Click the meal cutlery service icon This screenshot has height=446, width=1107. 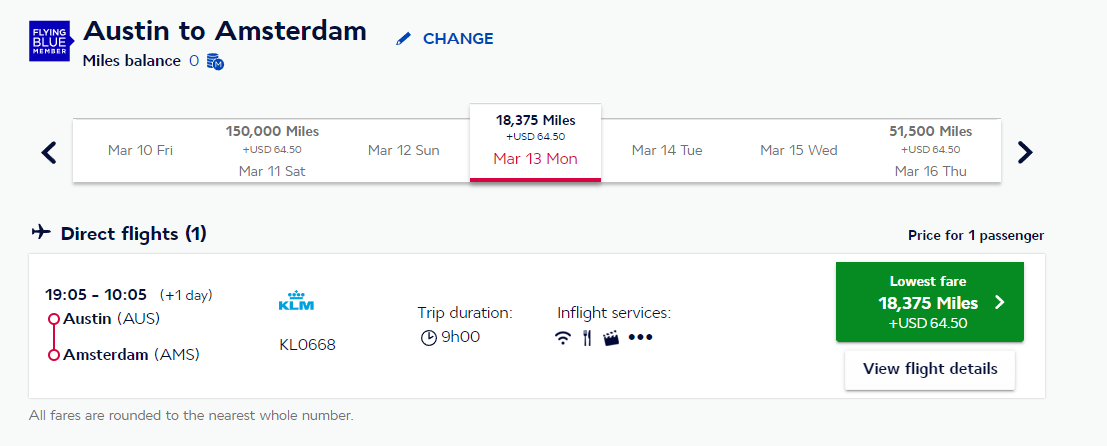tap(588, 338)
